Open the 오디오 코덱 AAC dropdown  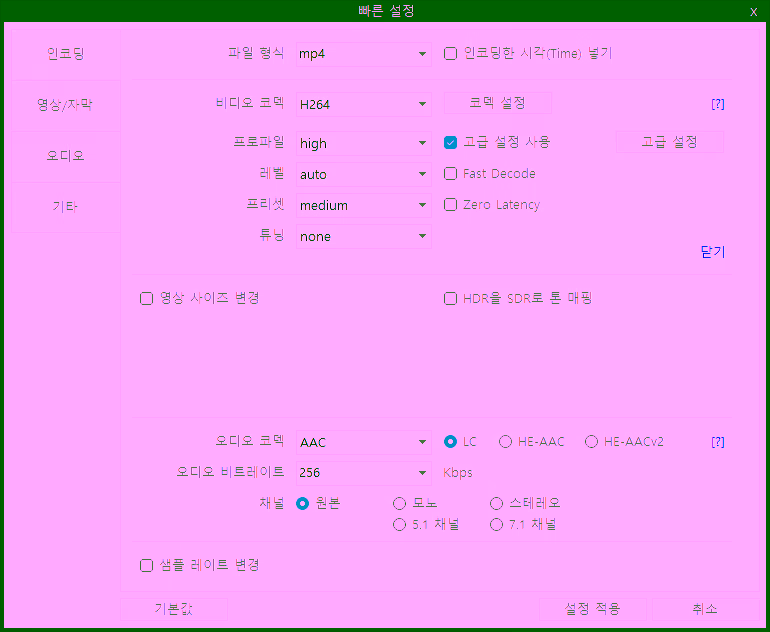click(x=363, y=442)
